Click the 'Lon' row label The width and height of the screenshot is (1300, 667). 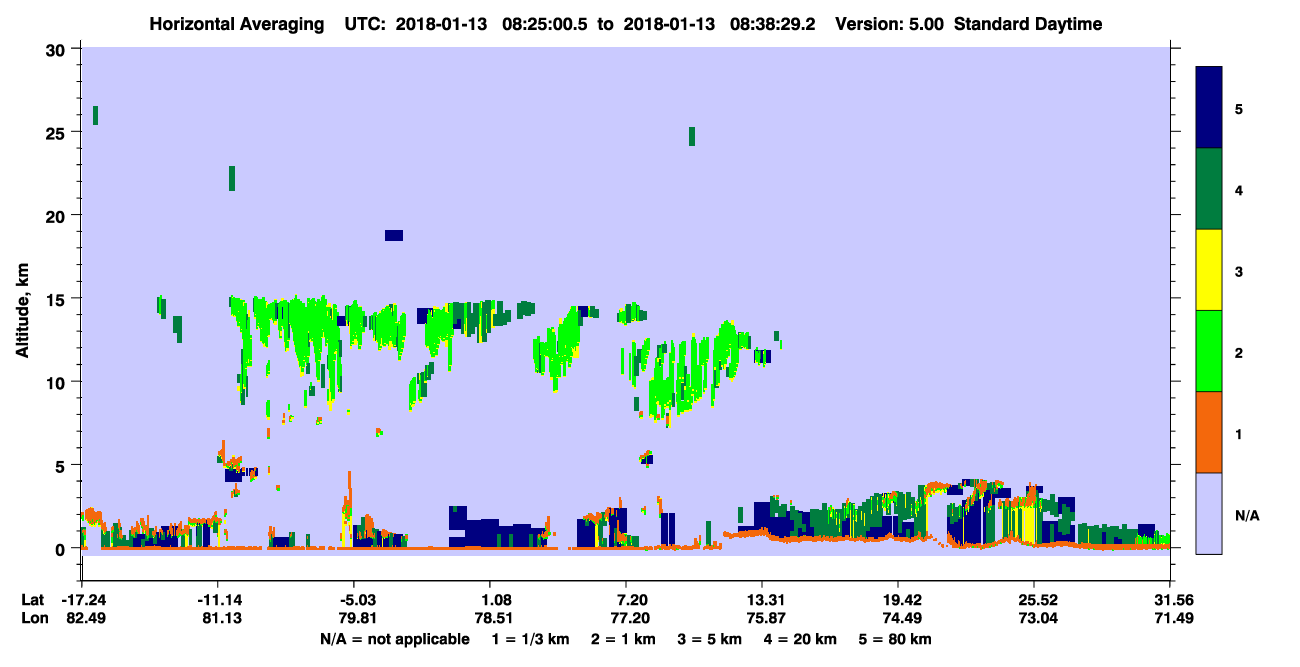(33, 618)
